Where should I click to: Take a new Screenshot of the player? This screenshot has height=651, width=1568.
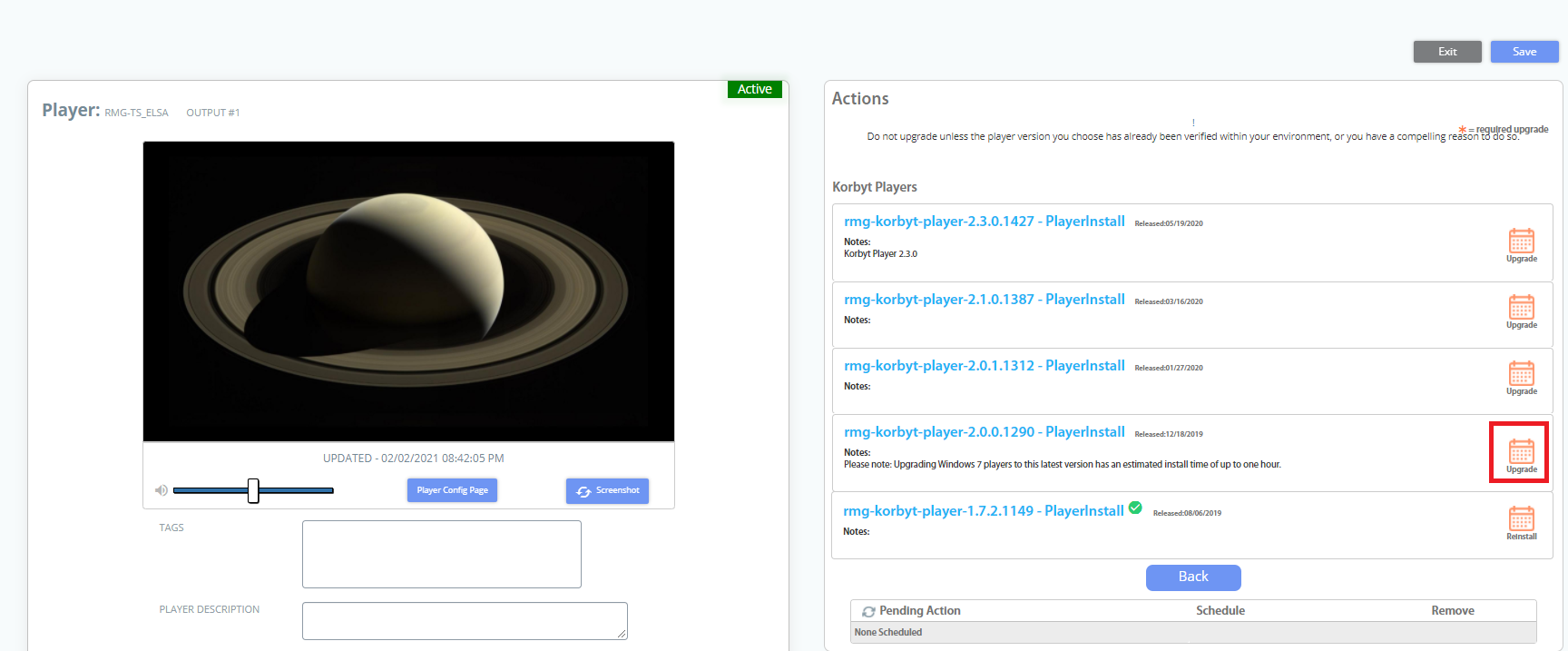pos(607,491)
